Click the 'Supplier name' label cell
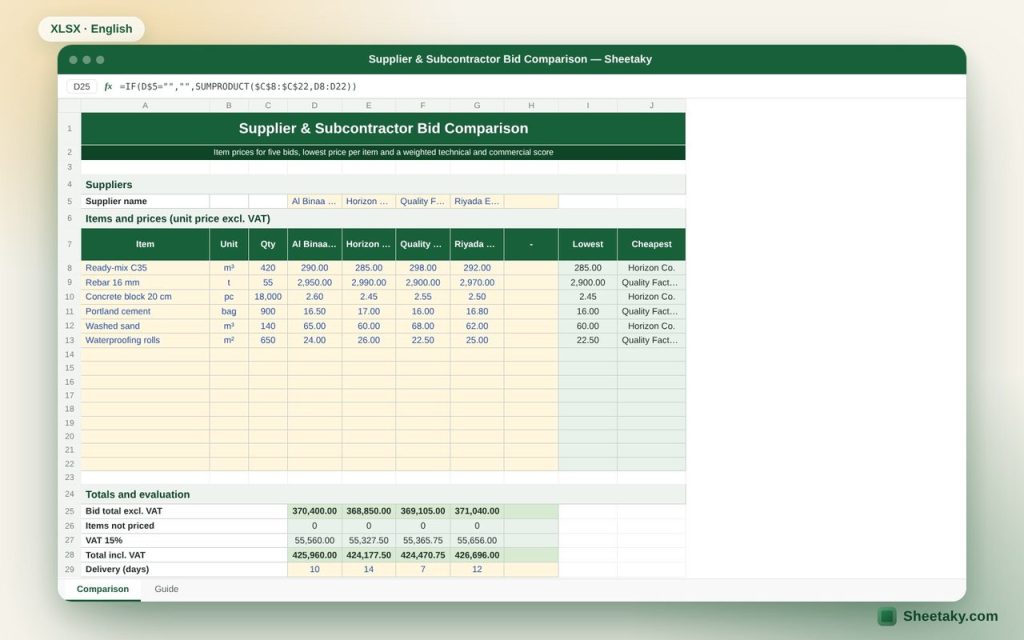The height and width of the screenshot is (640, 1024). (145, 201)
